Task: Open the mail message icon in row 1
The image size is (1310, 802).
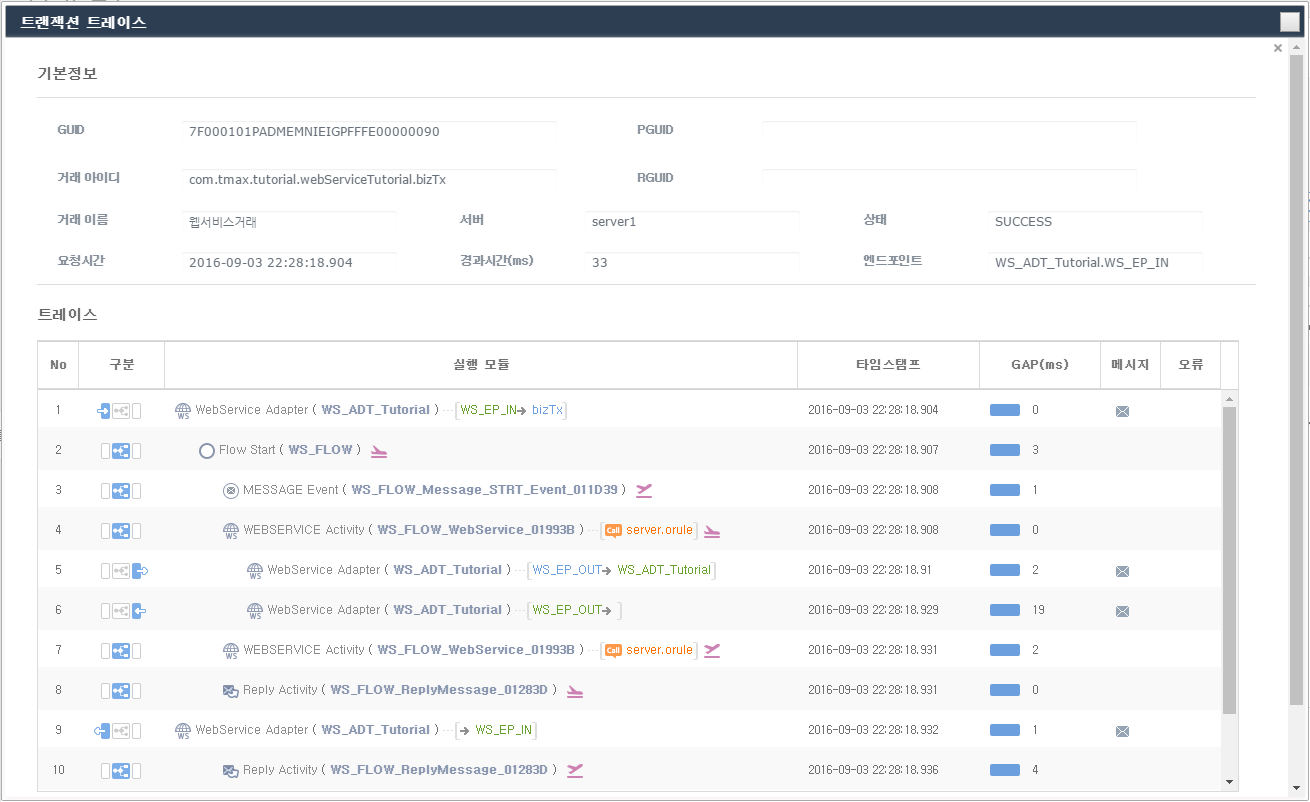Action: (1122, 410)
